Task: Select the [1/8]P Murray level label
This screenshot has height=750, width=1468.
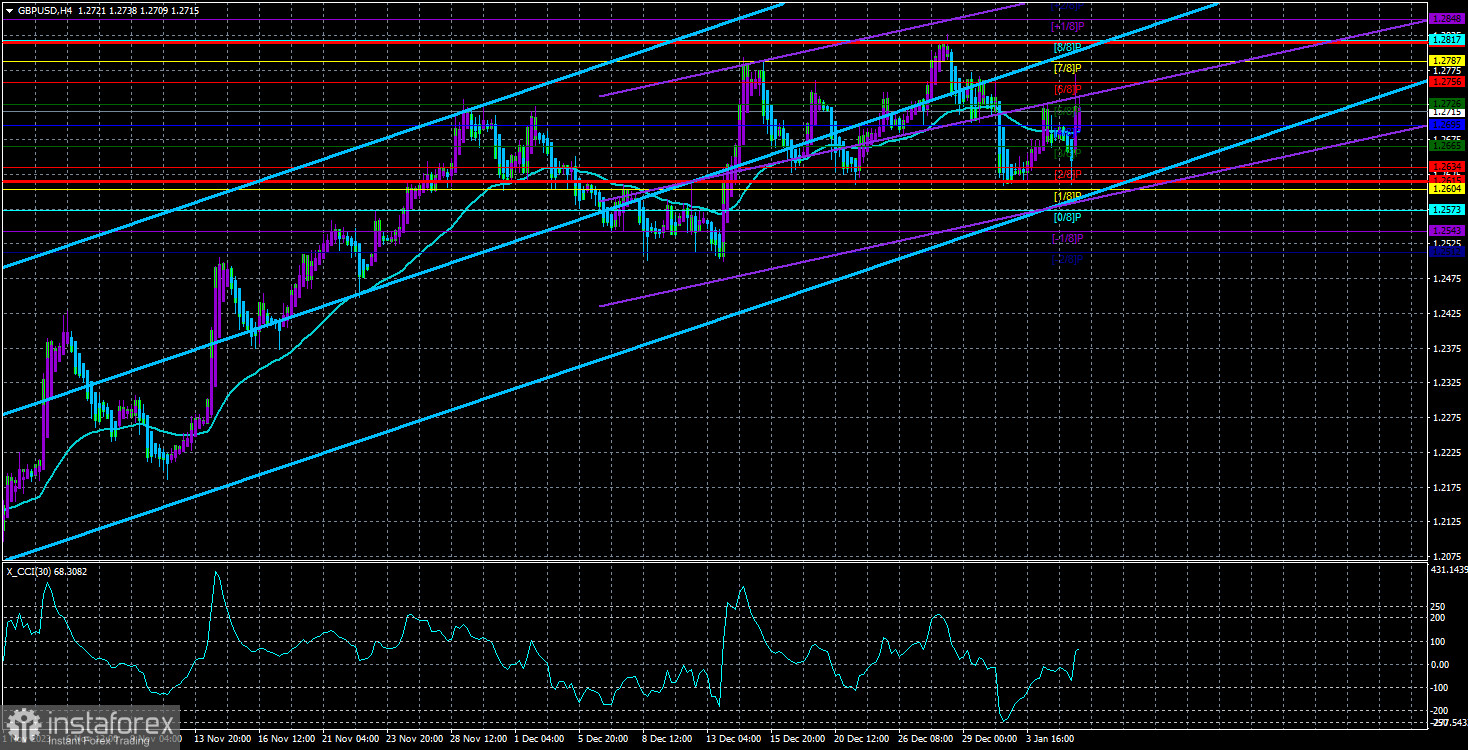Action: tap(1067, 196)
